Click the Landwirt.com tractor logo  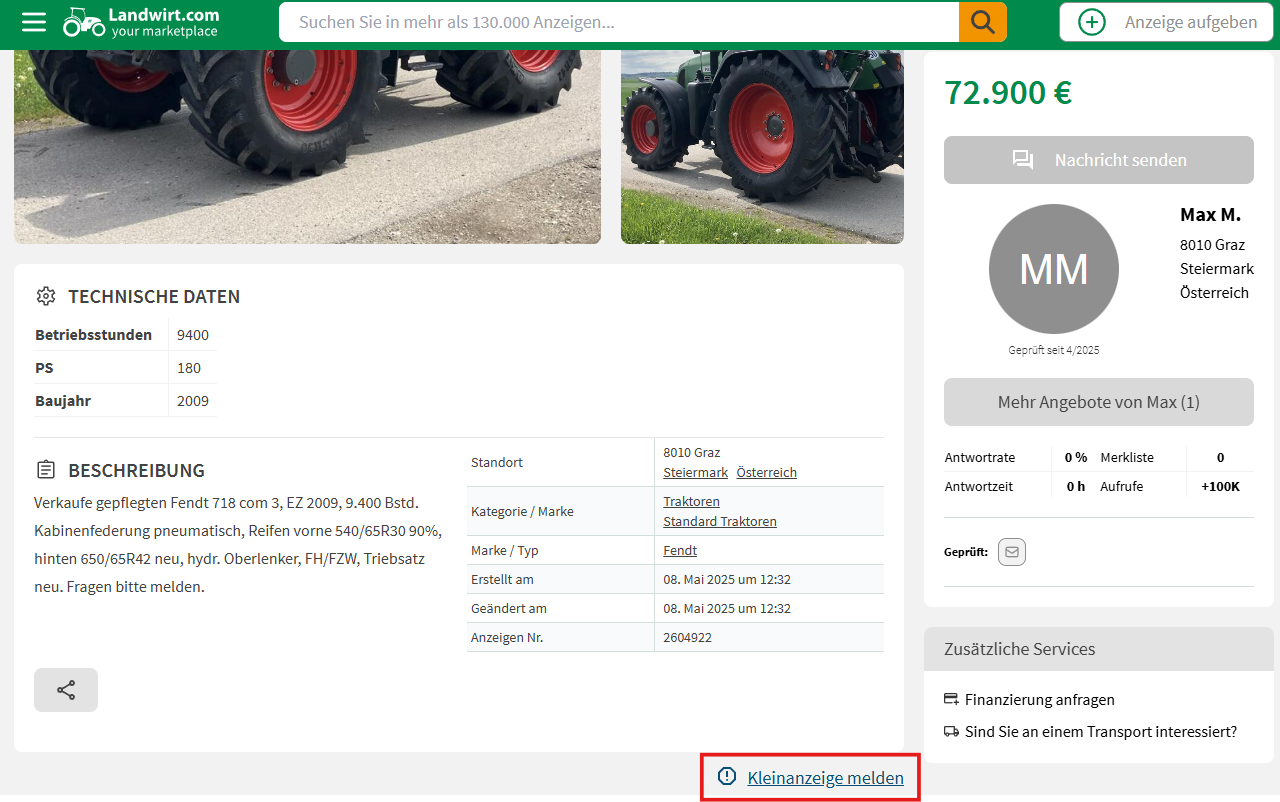(x=84, y=22)
